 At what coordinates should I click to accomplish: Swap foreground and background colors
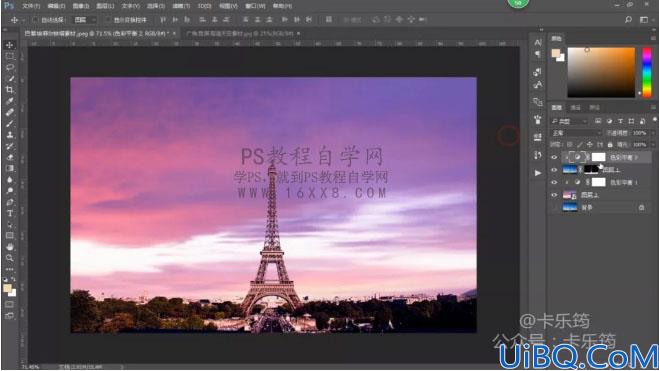pyautogui.click(x=13, y=279)
